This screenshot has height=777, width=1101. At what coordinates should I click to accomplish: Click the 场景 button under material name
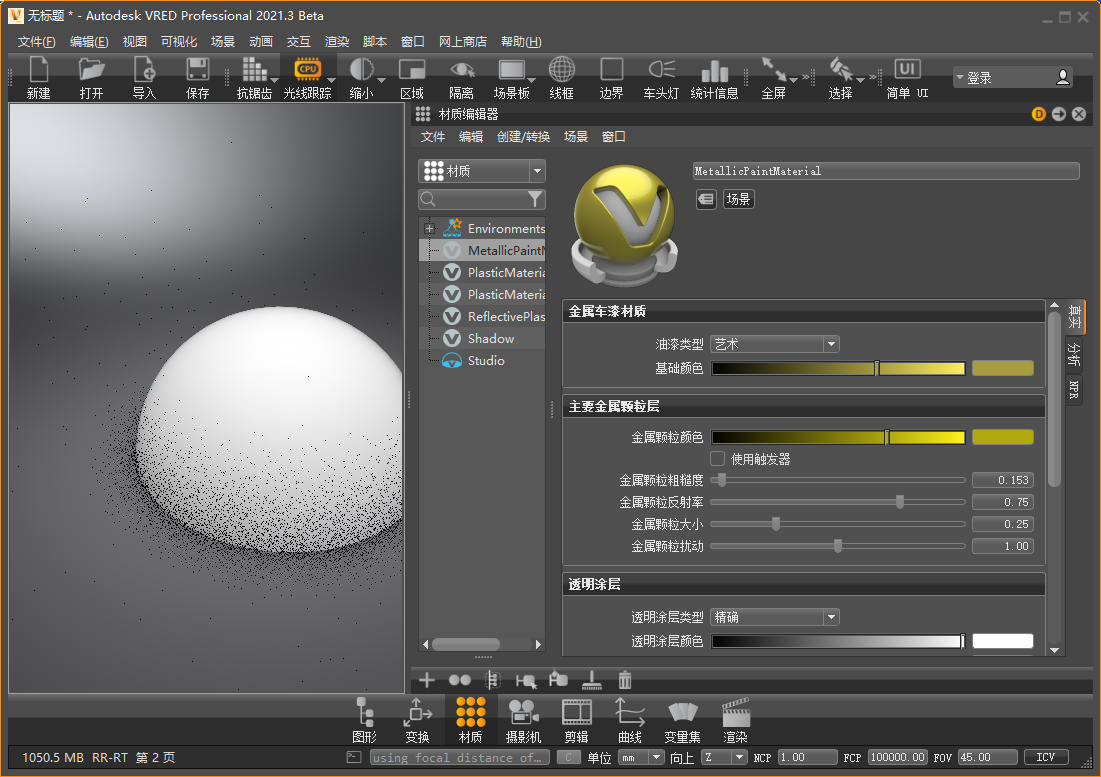(738, 199)
